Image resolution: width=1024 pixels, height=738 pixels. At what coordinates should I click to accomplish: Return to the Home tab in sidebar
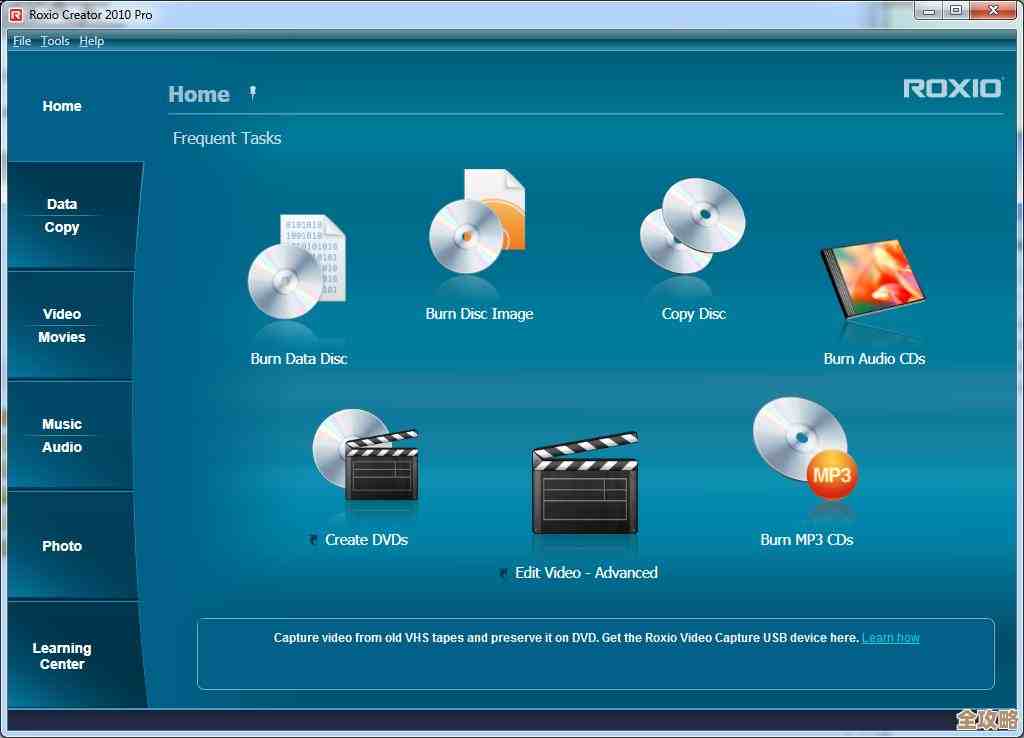[62, 106]
